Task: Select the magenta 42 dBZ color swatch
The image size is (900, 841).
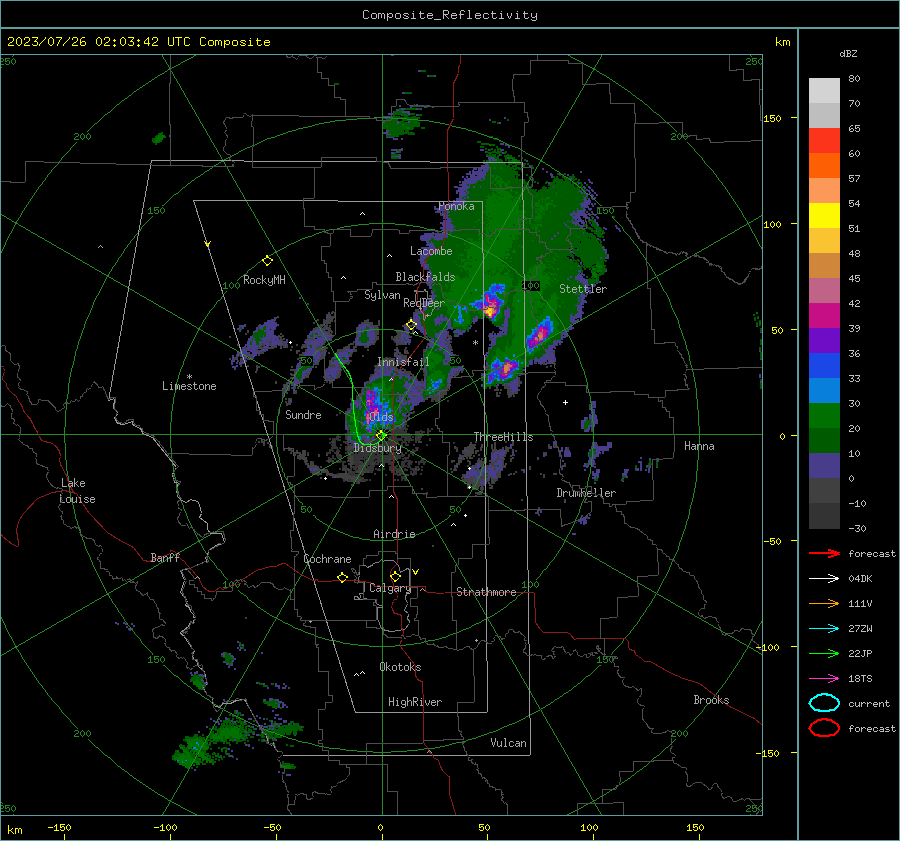Action: [x=824, y=315]
